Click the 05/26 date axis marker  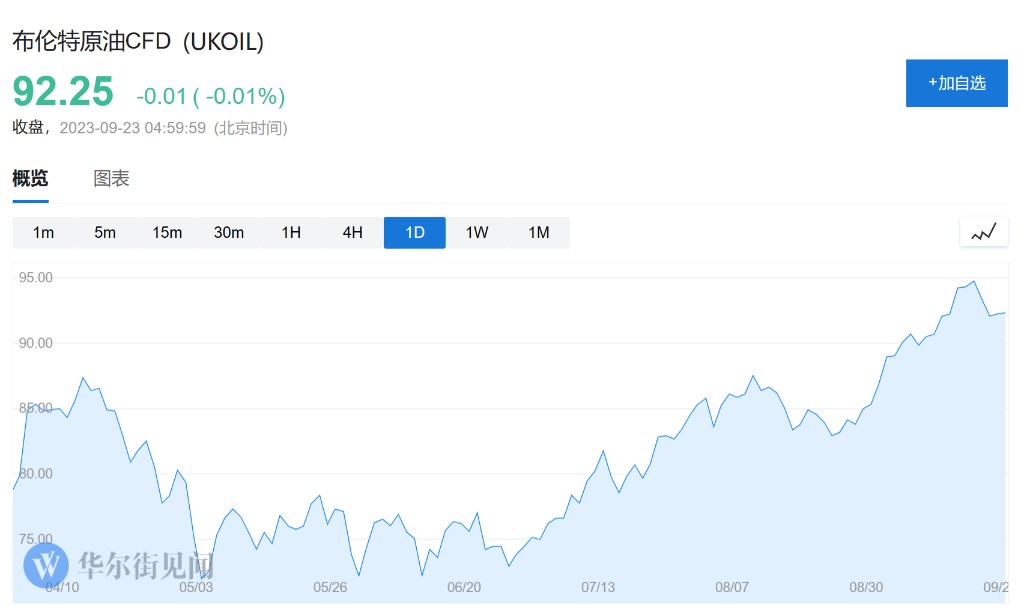[330, 587]
